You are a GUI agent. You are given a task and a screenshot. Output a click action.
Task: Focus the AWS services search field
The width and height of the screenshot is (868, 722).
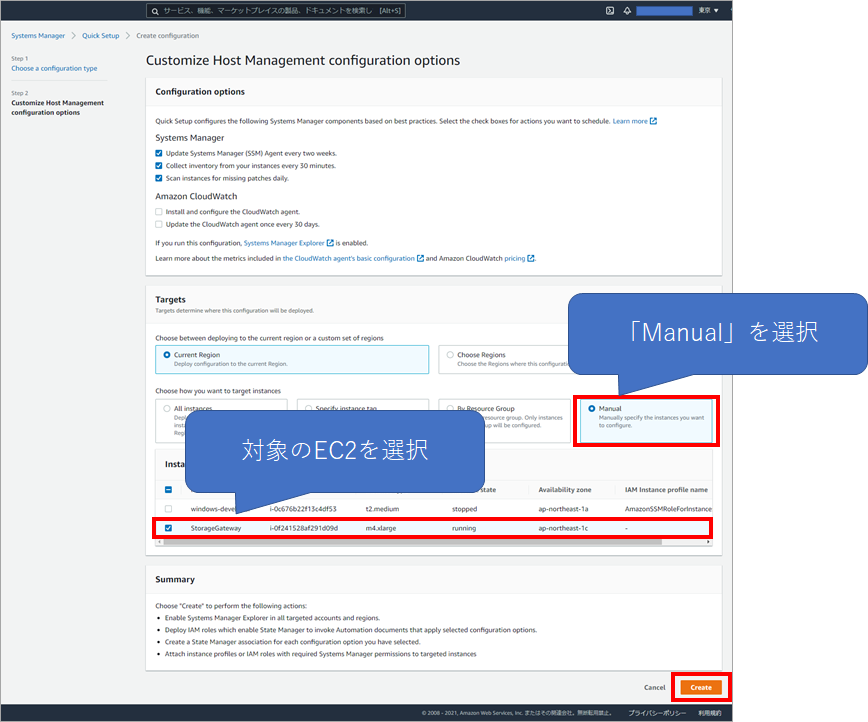276,11
